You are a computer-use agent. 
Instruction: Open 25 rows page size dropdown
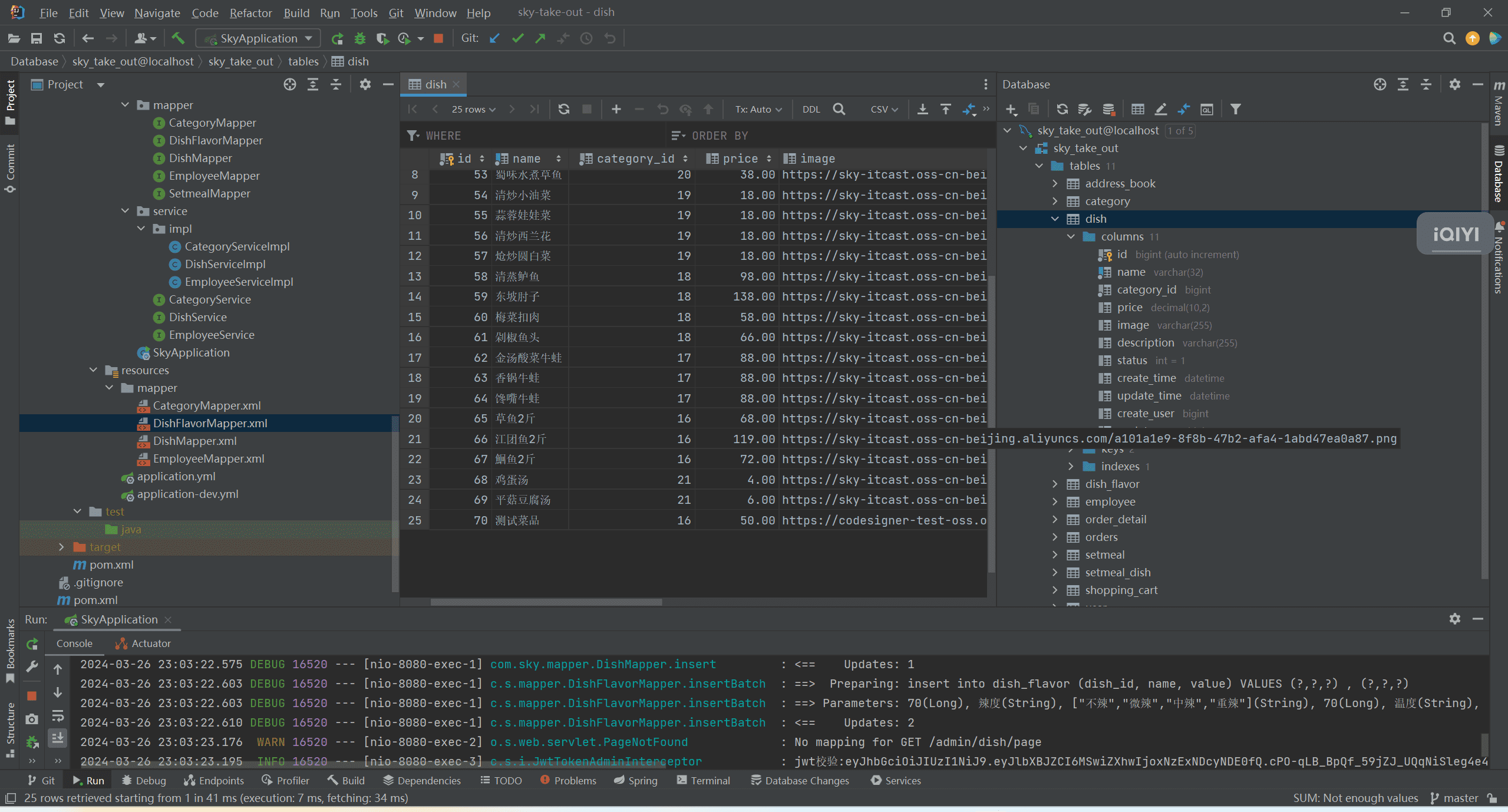473,109
